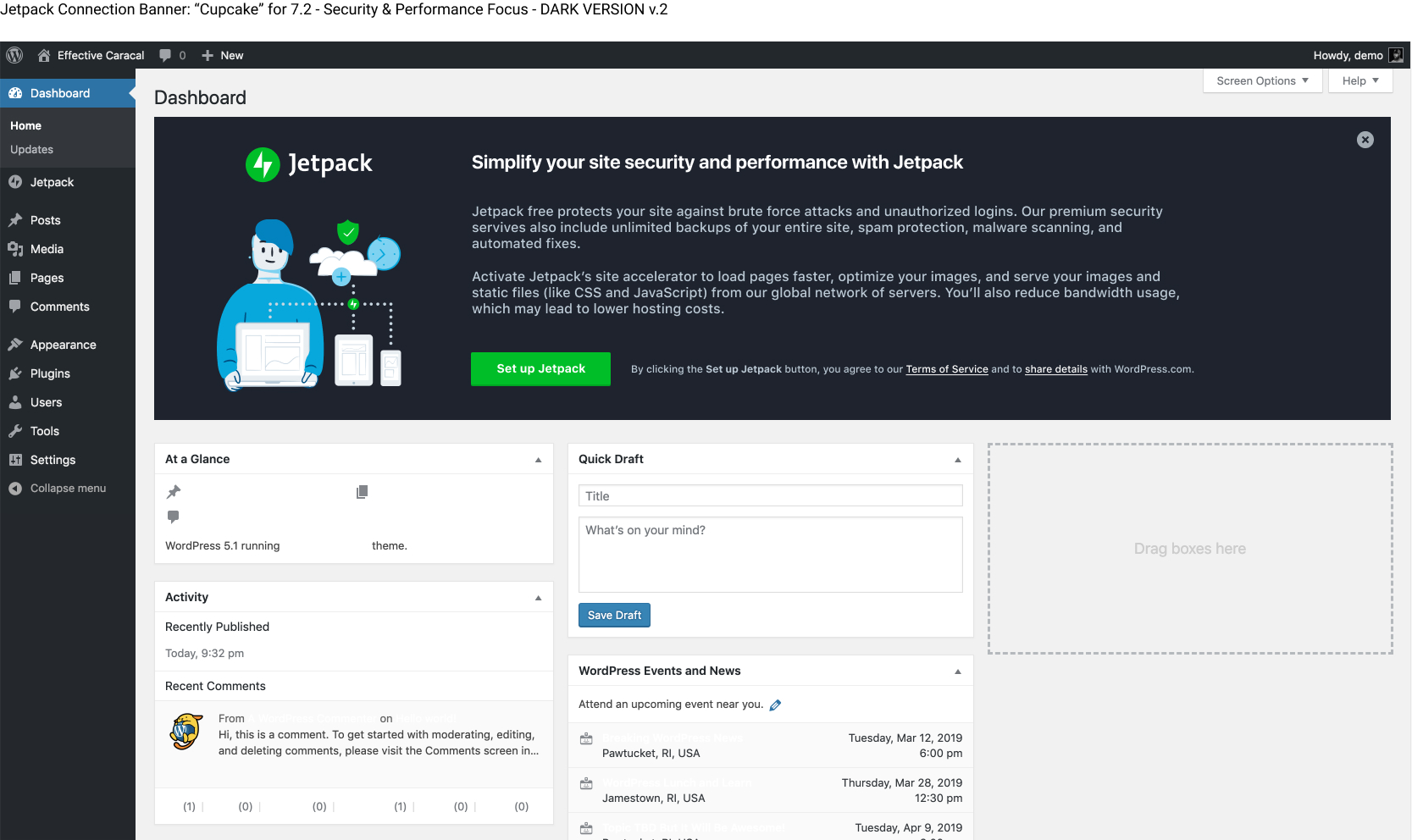Open the WordPress logo menu
The image size is (1412, 840).
[14, 55]
